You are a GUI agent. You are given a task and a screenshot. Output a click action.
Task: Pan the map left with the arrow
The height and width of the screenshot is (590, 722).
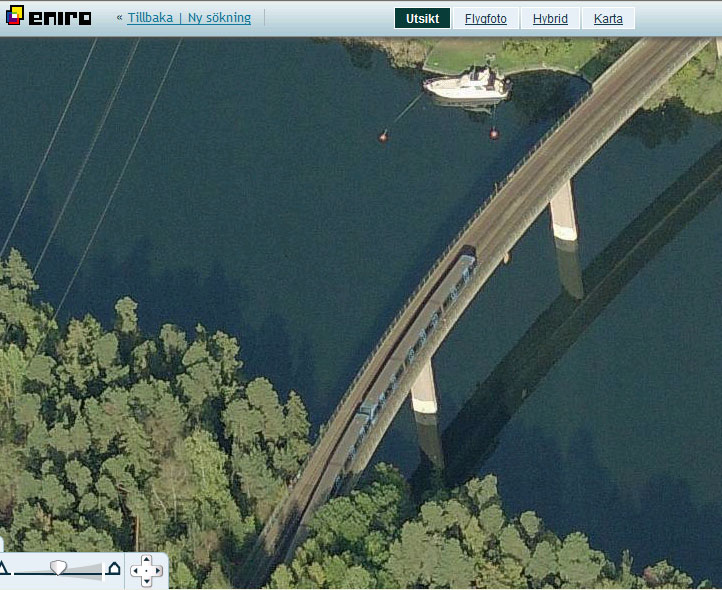click(x=135, y=571)
